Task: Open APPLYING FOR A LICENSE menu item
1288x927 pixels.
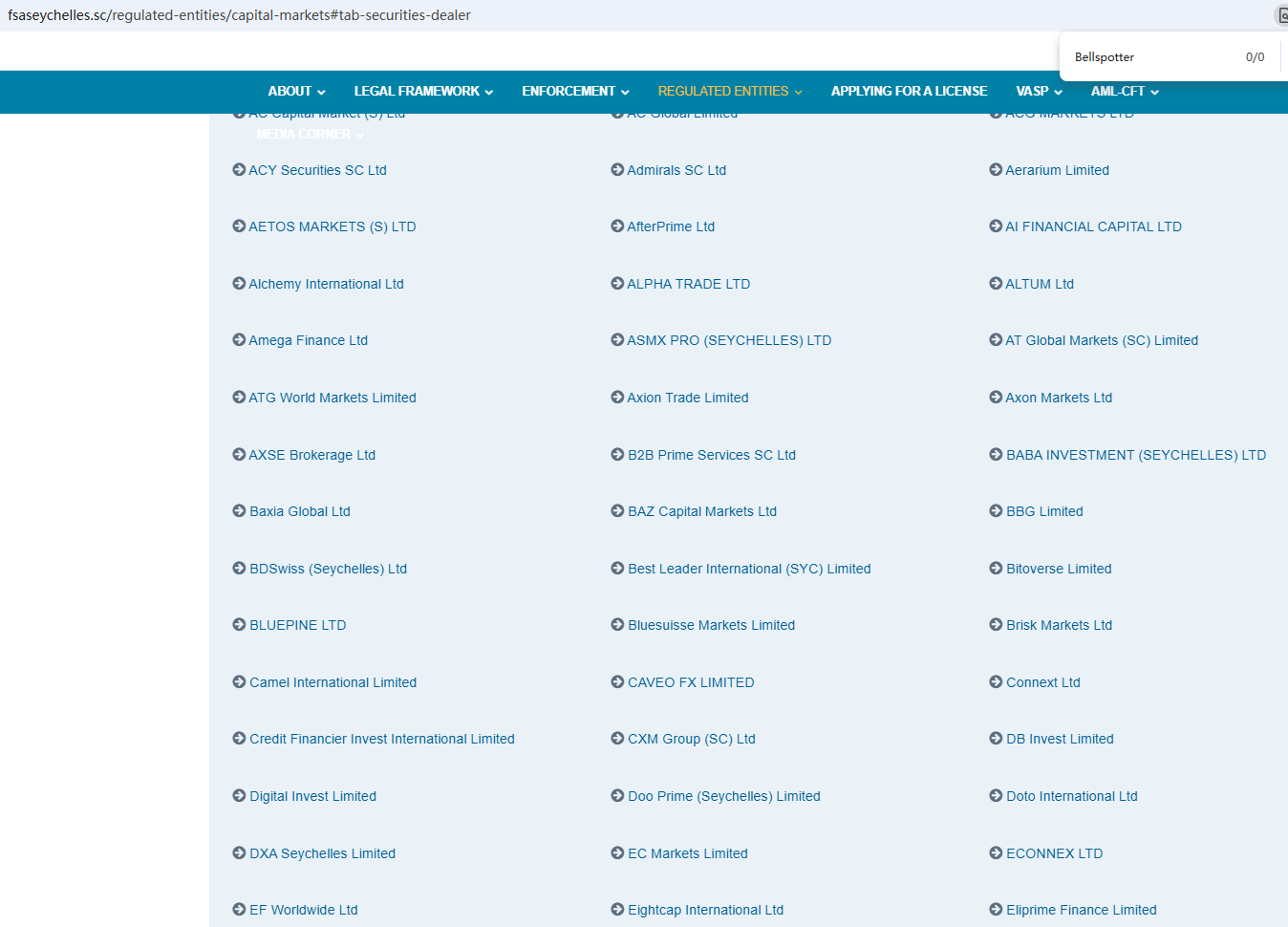Action: (x=909, y=91)
